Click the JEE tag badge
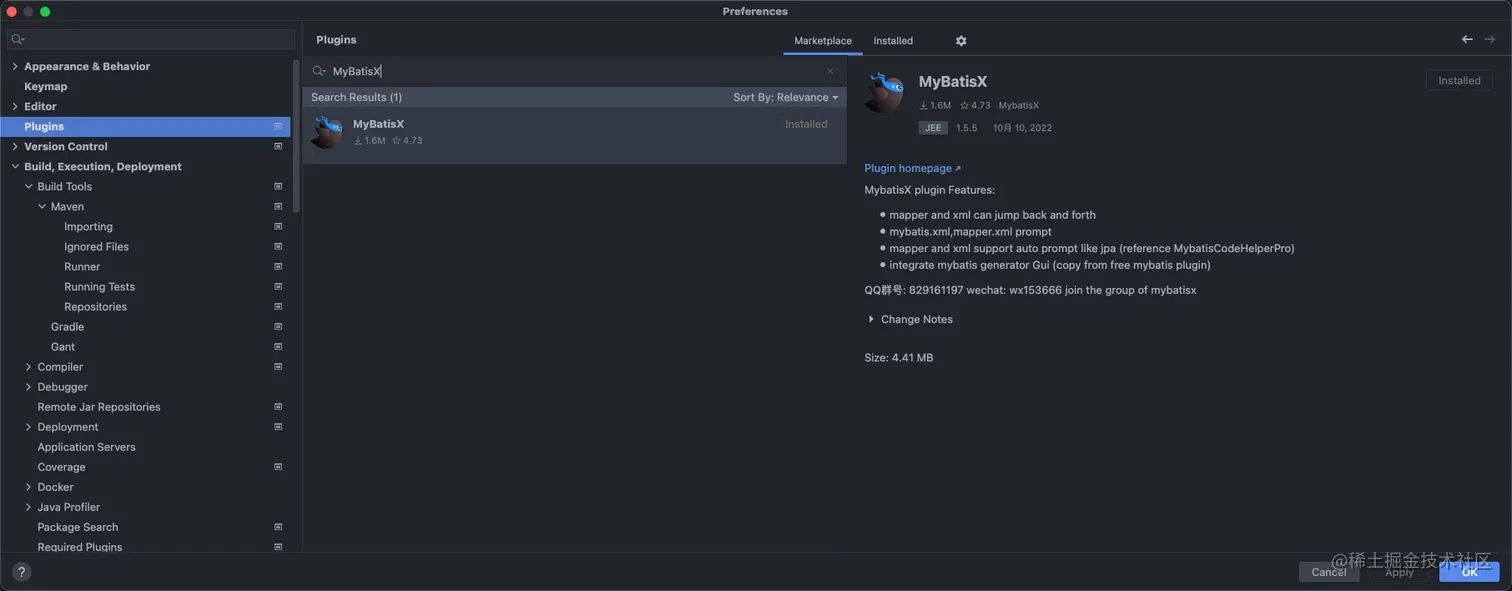The image size is (1512, 591). (932, 128)
